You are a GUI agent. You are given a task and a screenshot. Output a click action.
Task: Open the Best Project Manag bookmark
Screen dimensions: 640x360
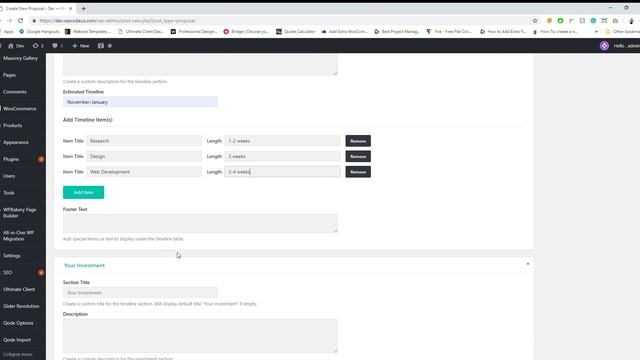coord(397,31)
